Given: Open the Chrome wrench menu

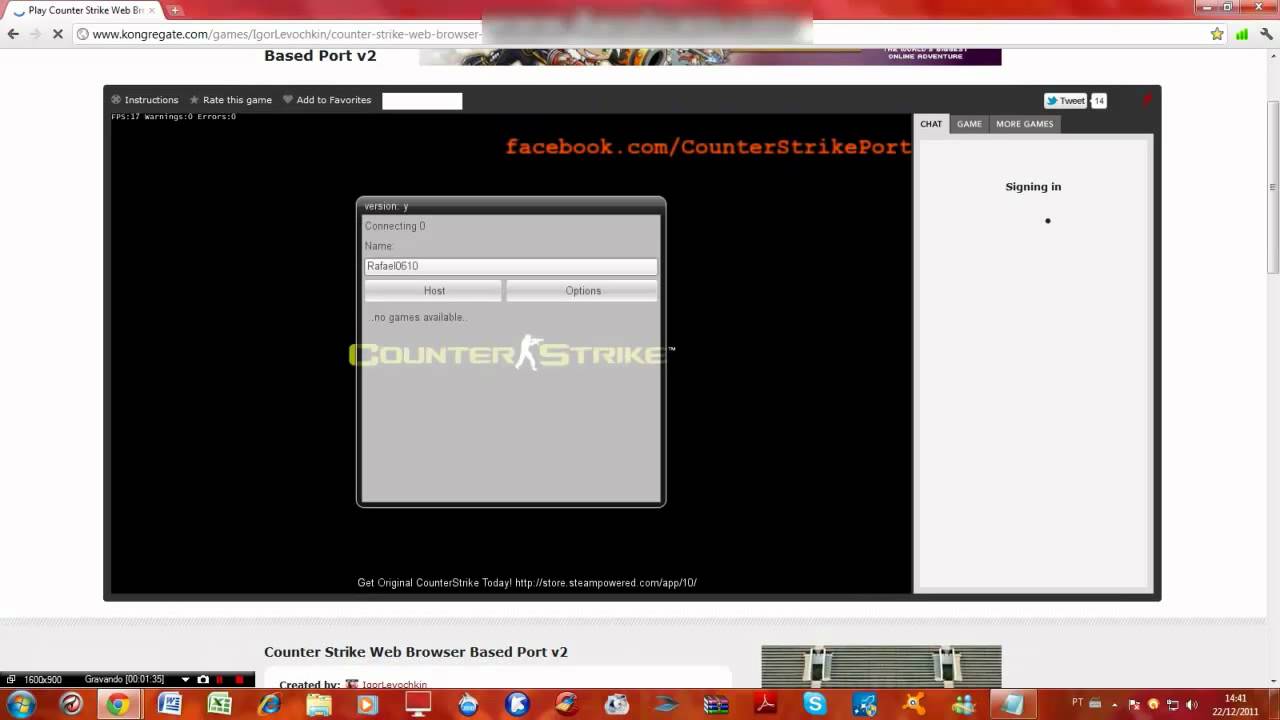Looking at the screenshot, I should 1265,34.
